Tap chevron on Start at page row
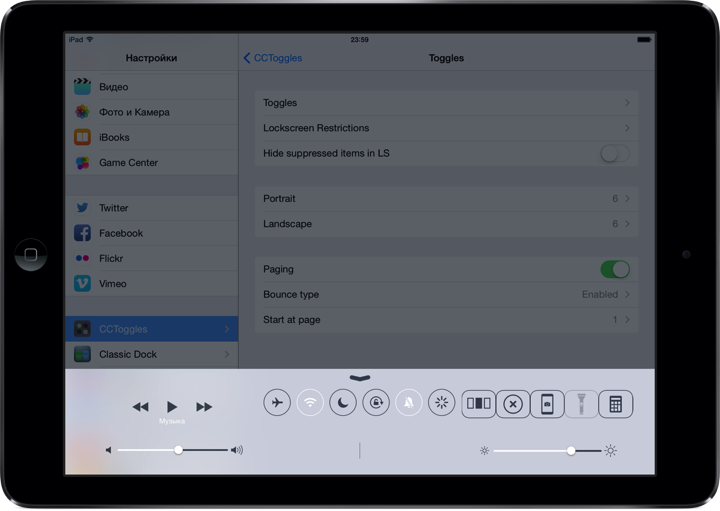Screen dimensions: 720x511 click(x=627, y=320)
